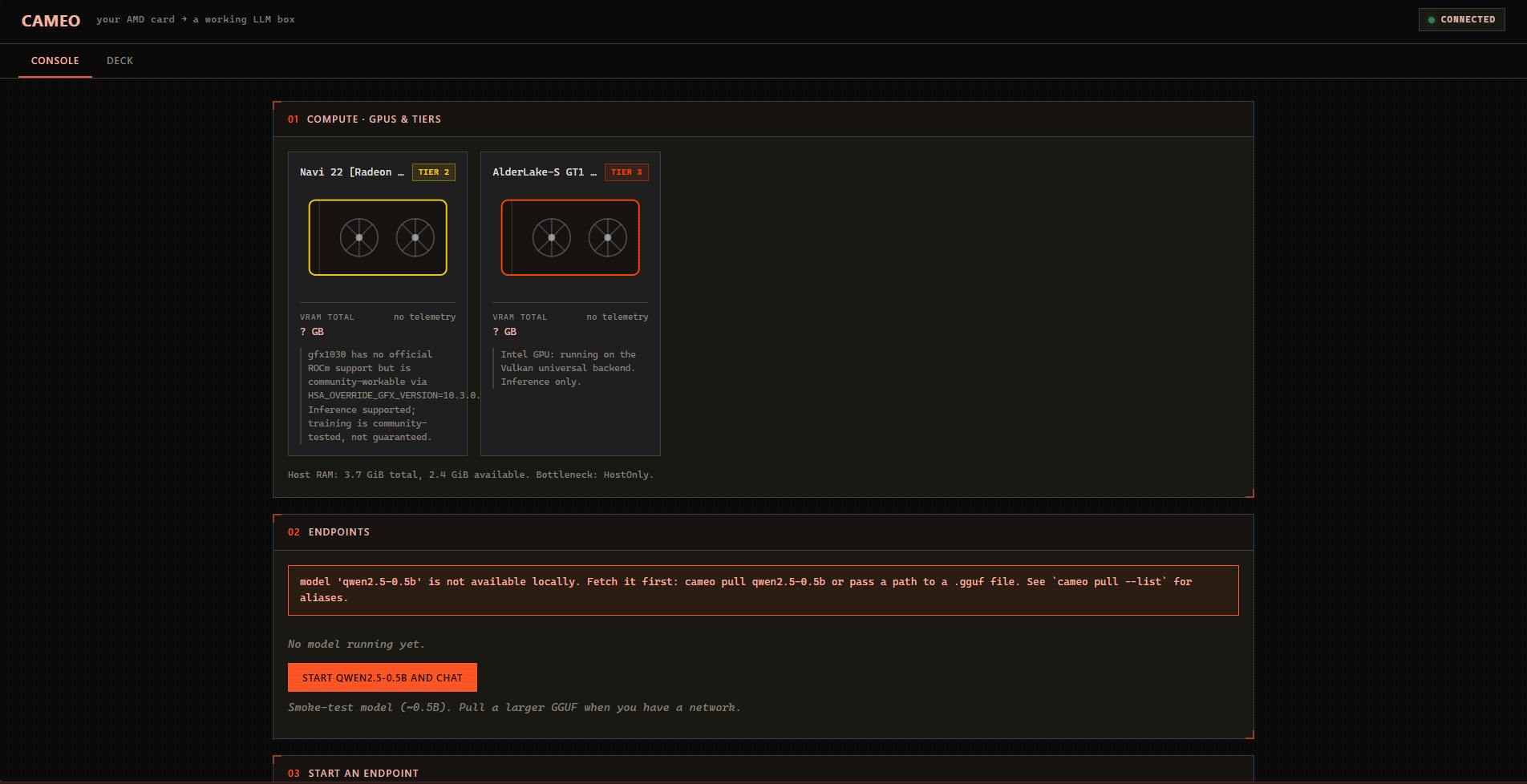Click the TIER 3 badge
This screenshot has height=784, width=1527.
pos(626,172)
